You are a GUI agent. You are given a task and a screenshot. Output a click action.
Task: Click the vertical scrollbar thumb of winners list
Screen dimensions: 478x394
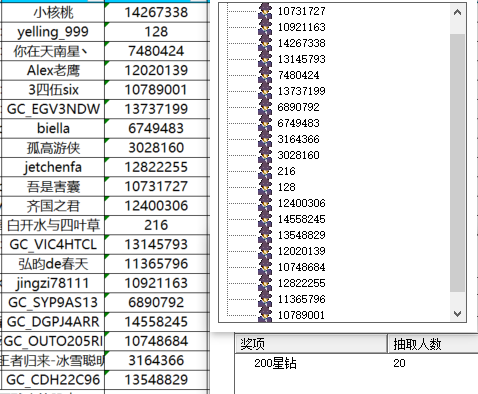pos(457,163)
